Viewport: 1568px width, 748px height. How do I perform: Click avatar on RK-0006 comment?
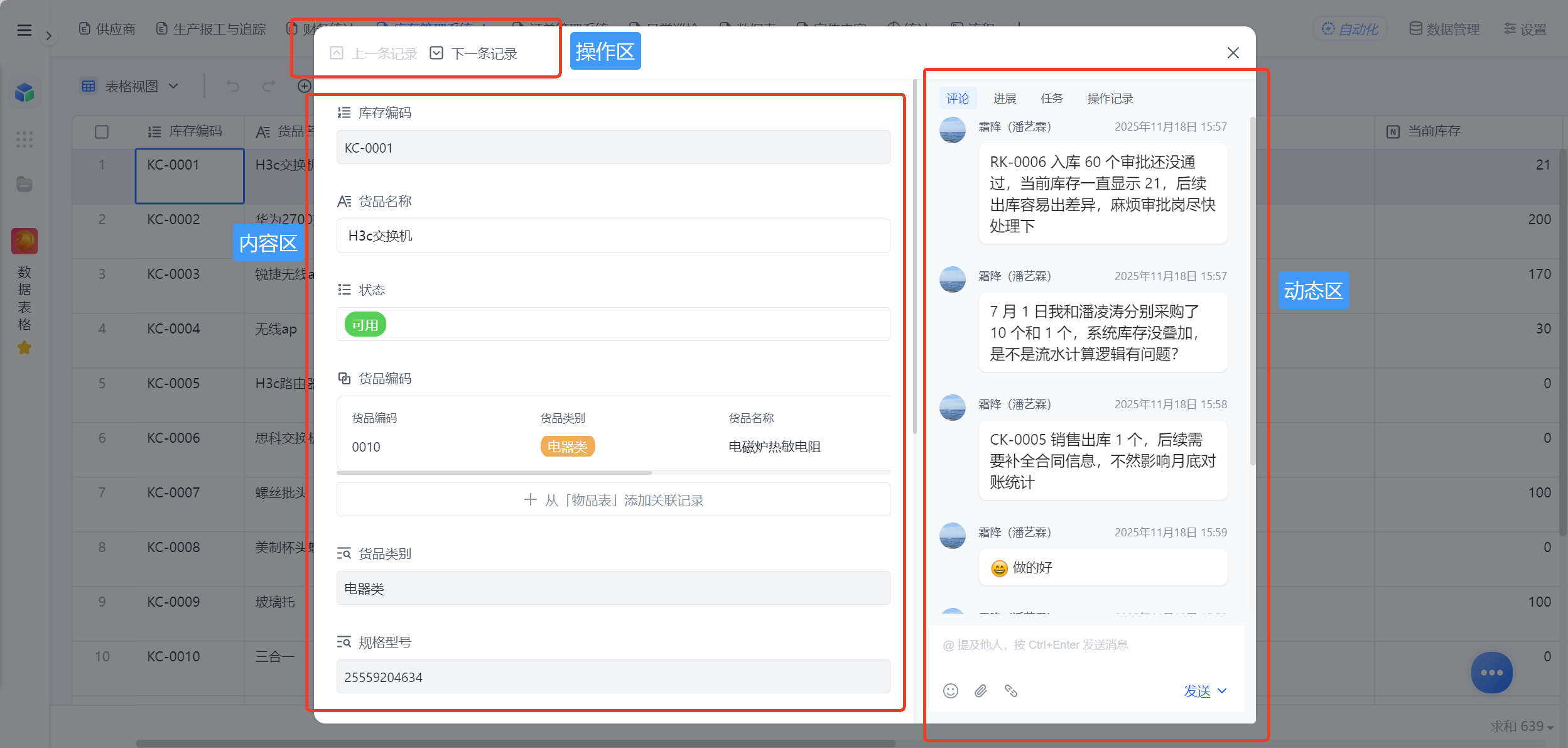coord(953,131)
